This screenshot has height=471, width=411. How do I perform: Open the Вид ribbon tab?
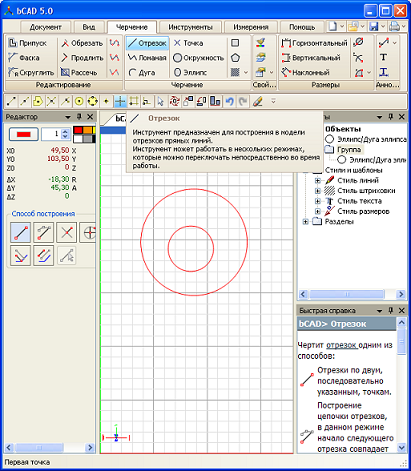tap(89, 27)
